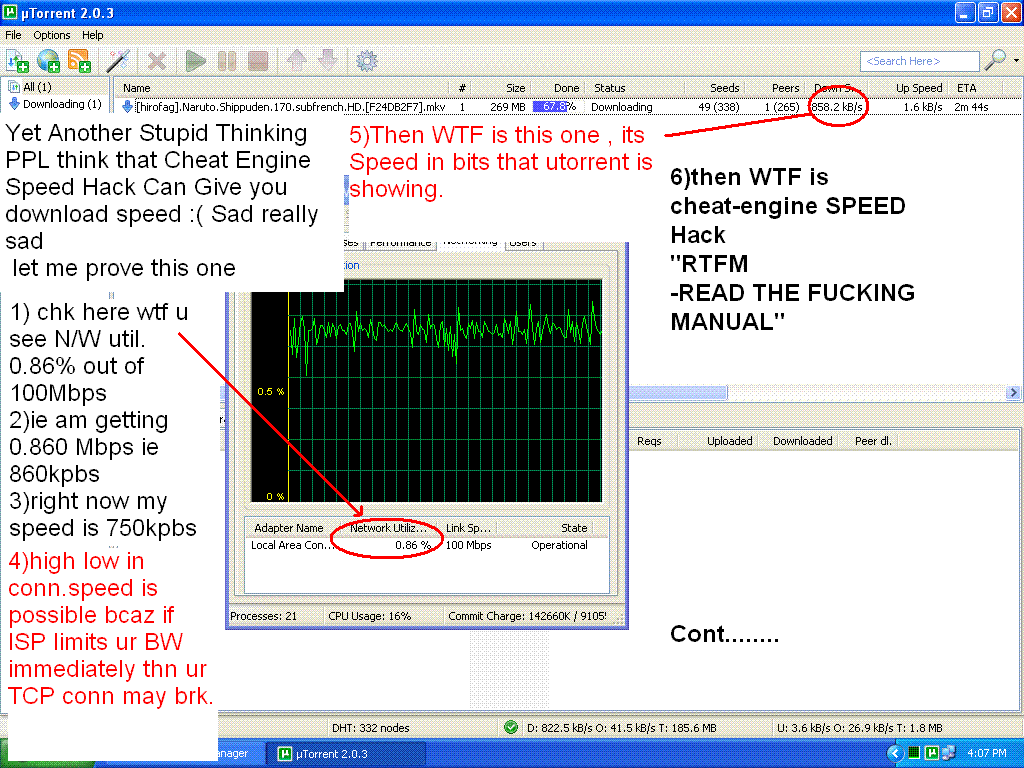1024x768 pixels.
Task: Click the µTorrent icon in system tray
Action: [932, 753]
